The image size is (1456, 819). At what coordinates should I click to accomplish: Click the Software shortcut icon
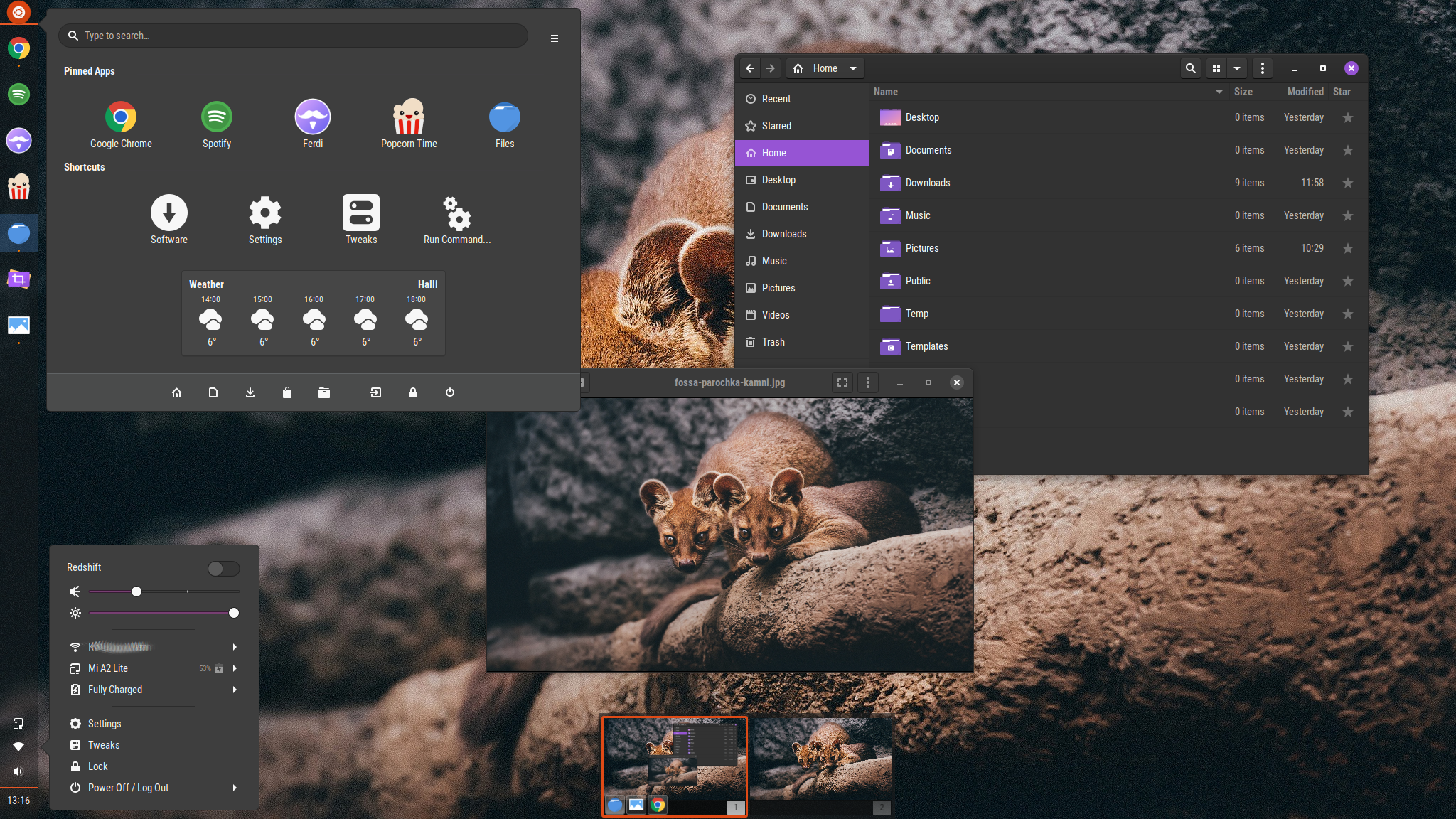169,213
